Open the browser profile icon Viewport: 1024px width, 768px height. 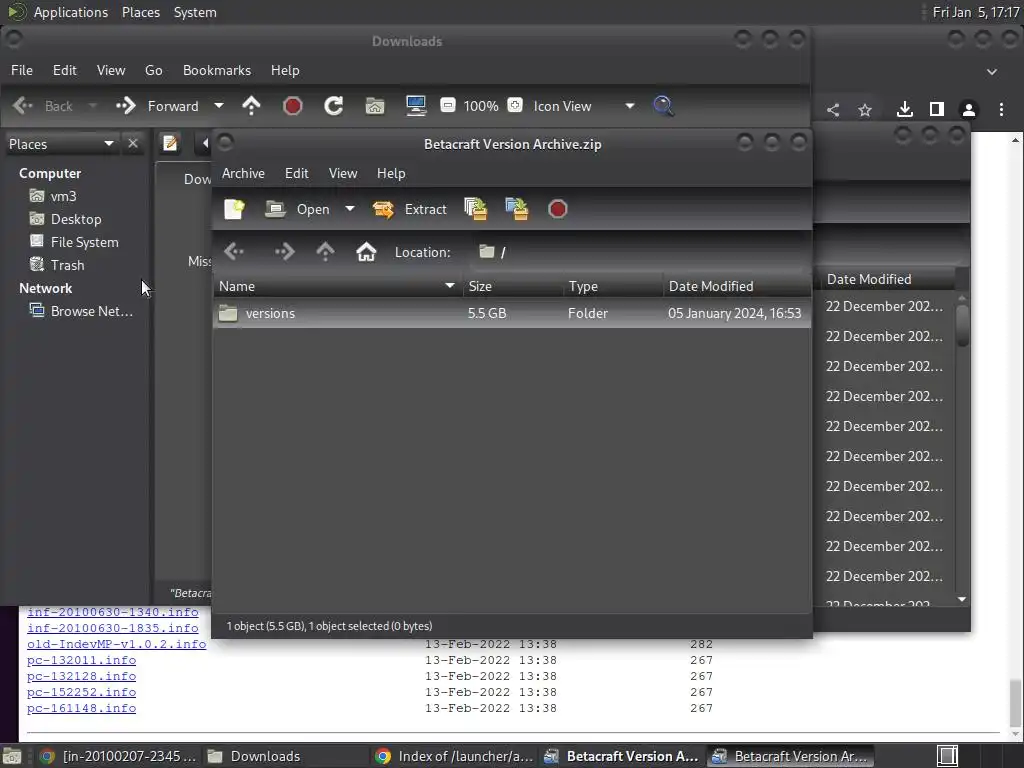[968, 110]
